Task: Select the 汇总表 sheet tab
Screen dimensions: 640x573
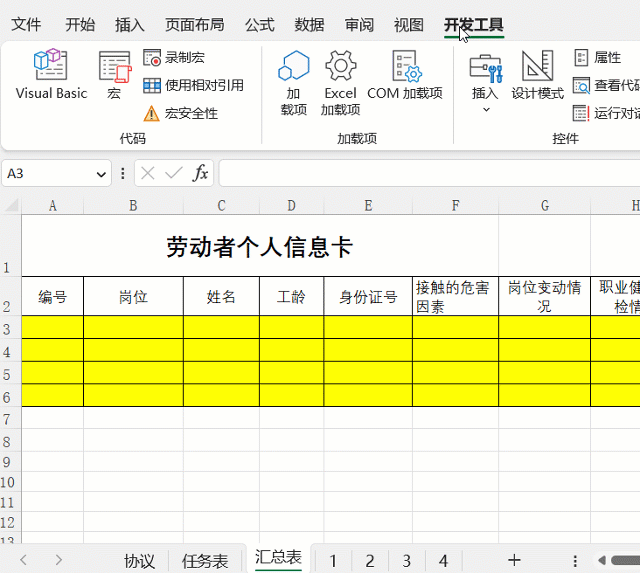Action: point(278,557)
